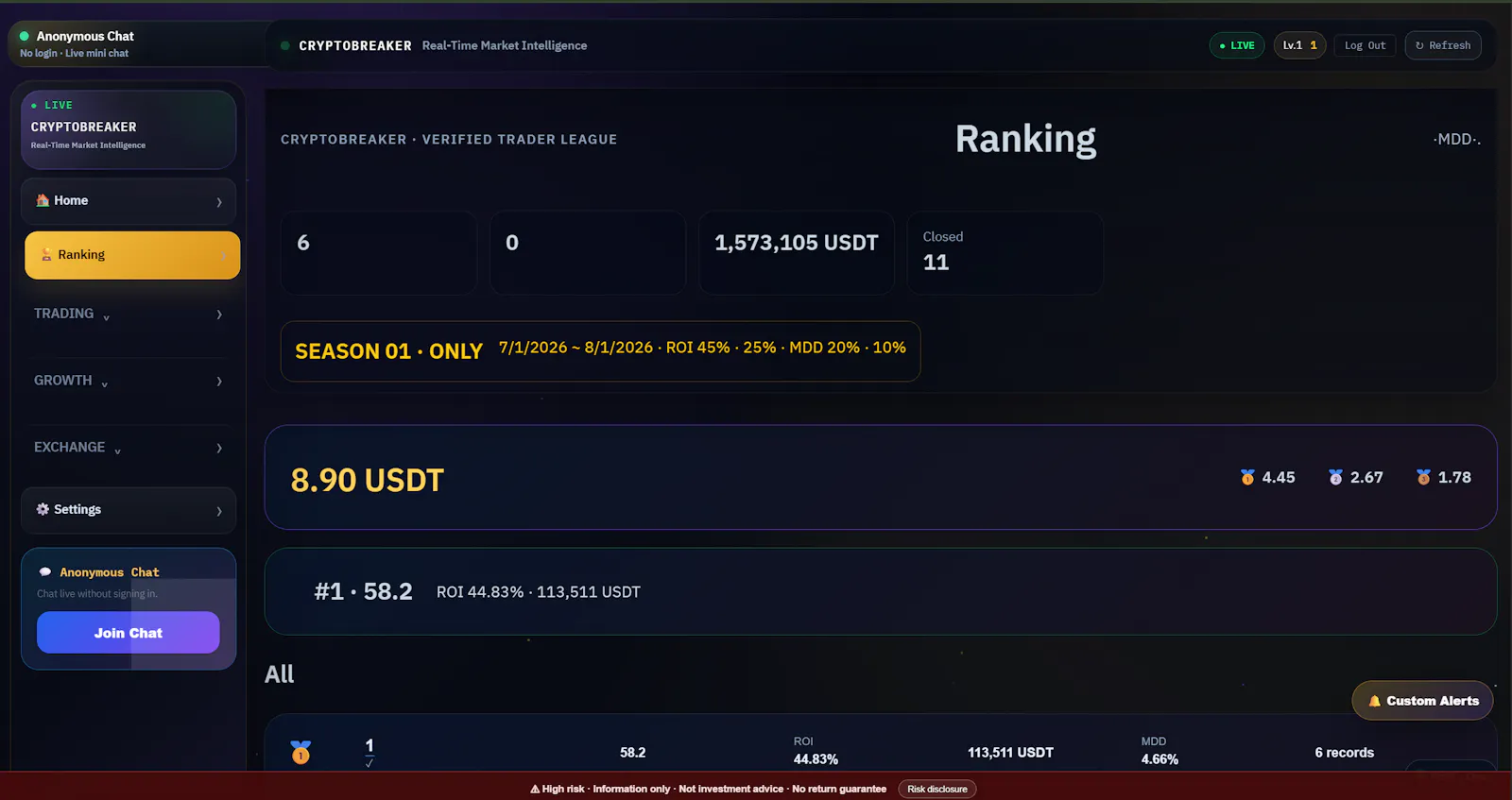The height and width of the screenshot is (800, 1512).
Task: Open the Risk disclosure link
Action: click(937, 790)
